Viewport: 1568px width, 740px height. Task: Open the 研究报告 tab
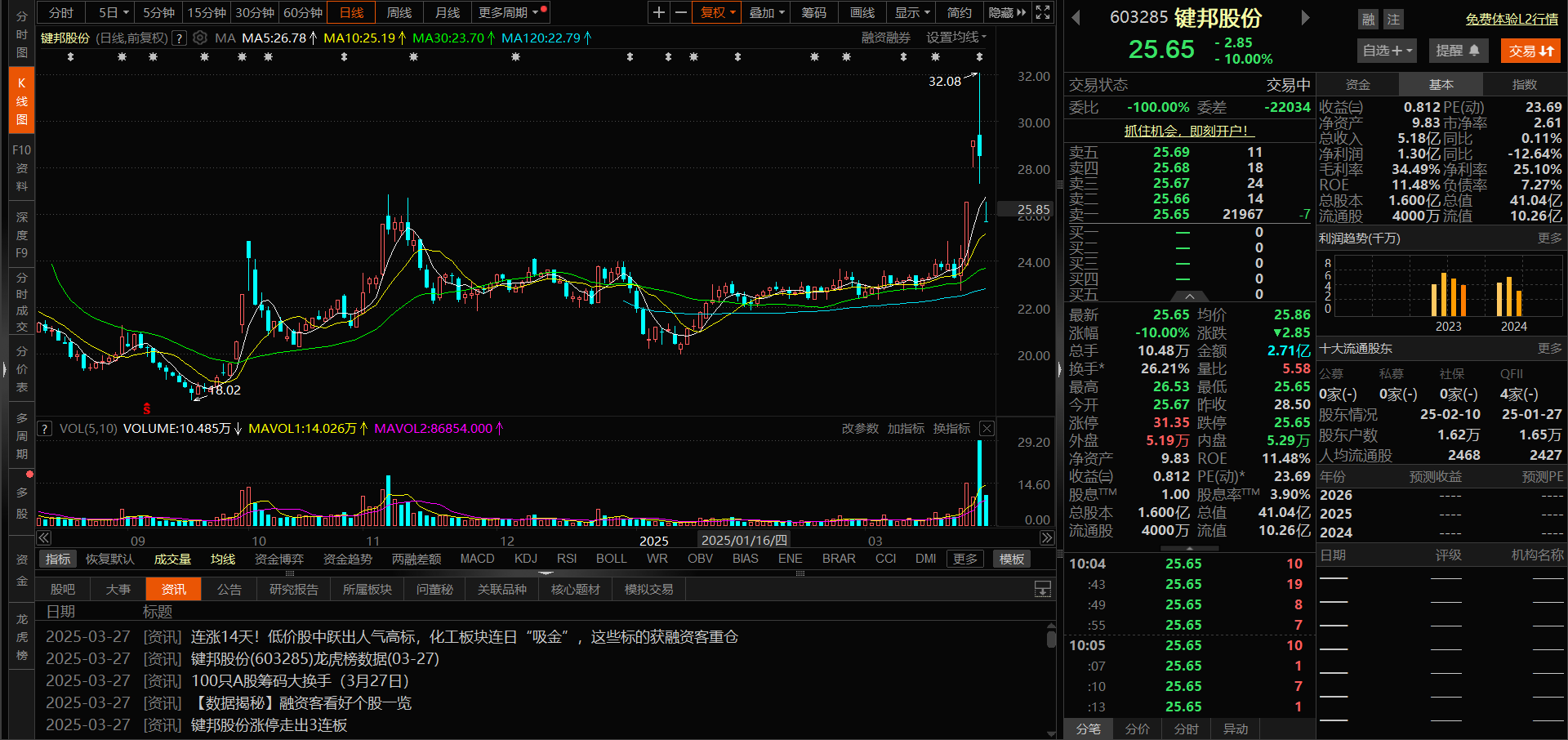click(x=294, y=589)
